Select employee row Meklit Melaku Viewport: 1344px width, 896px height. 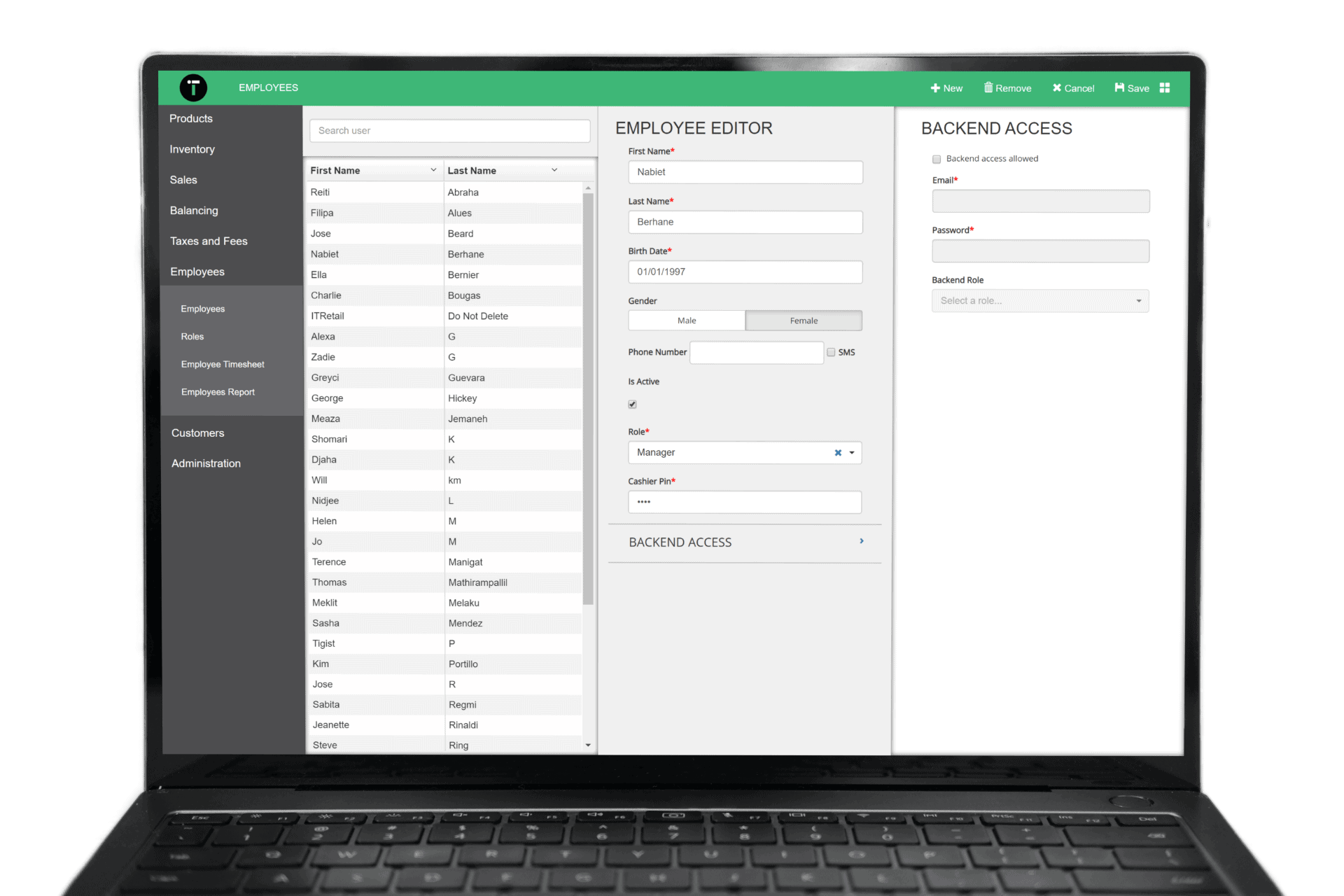(444, 603)
